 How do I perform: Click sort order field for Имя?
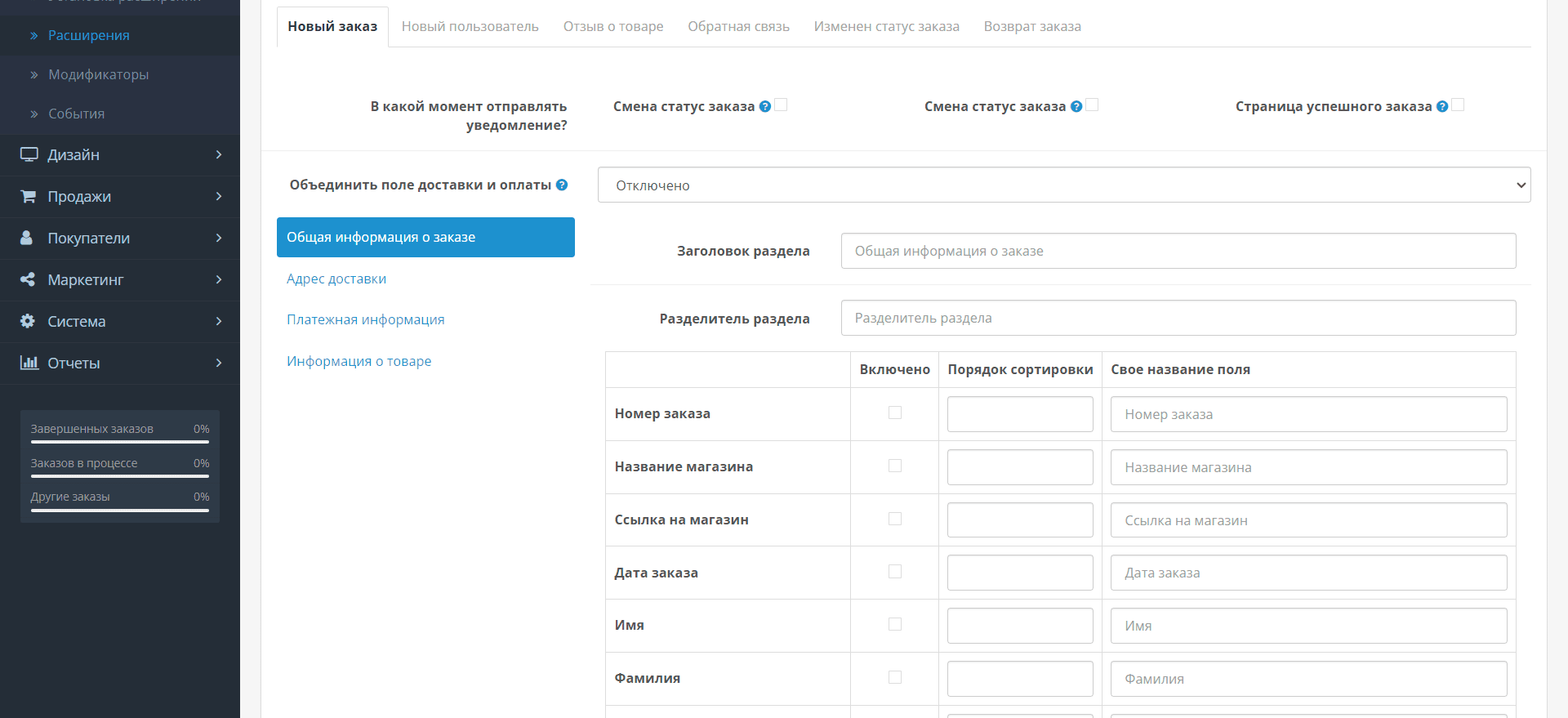pyautogui.click(x=1020, y=626)
